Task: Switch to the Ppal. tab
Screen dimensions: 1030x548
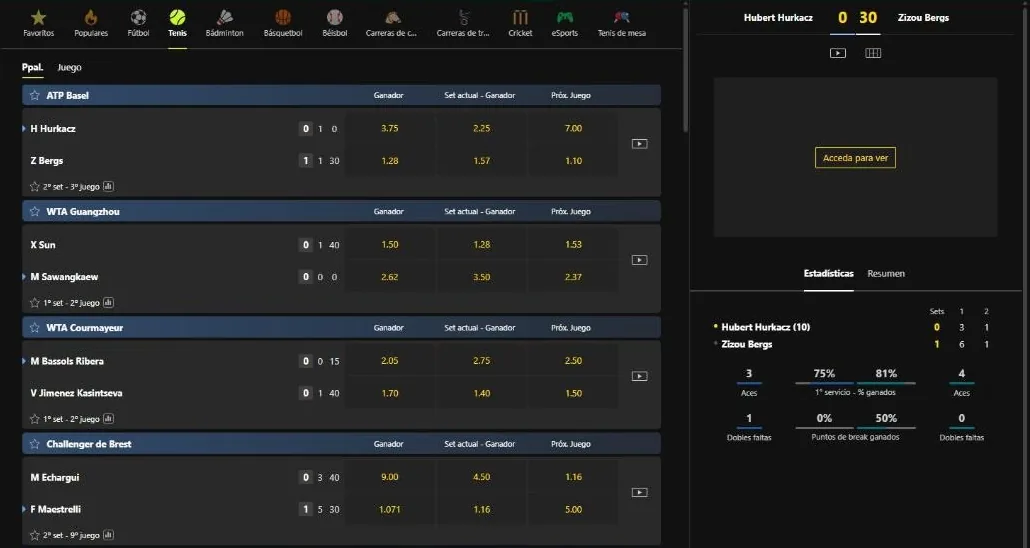Action: click(33, 67)
